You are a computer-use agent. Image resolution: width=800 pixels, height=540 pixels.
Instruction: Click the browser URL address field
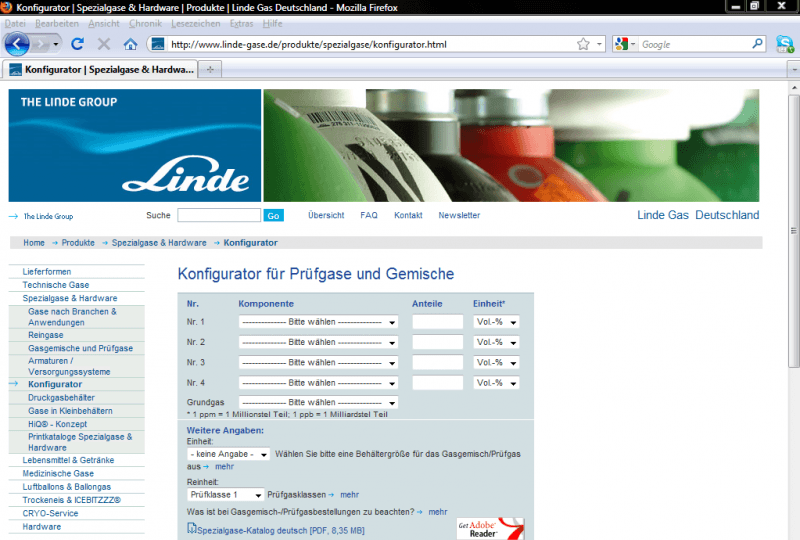[370, 44]
